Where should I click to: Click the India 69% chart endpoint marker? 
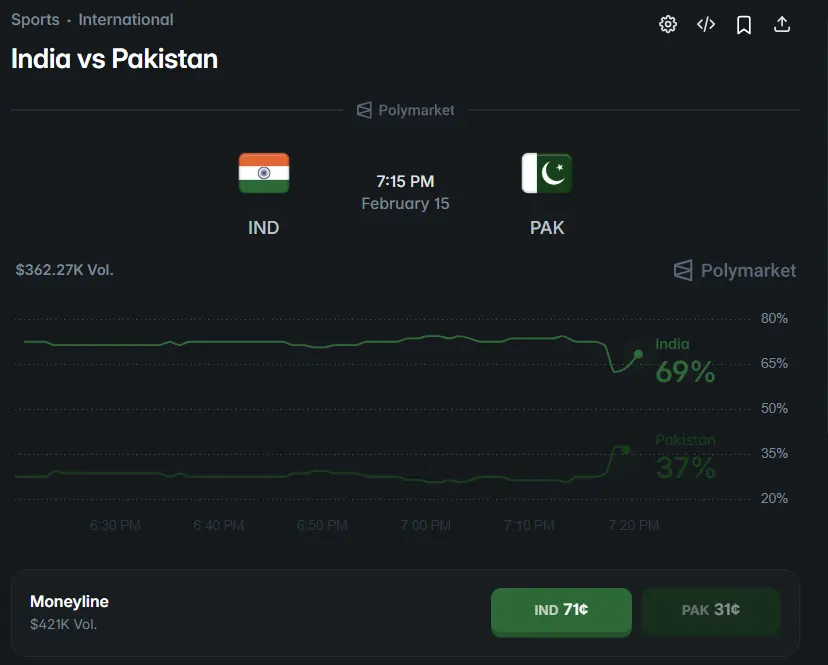coord(638,354)
